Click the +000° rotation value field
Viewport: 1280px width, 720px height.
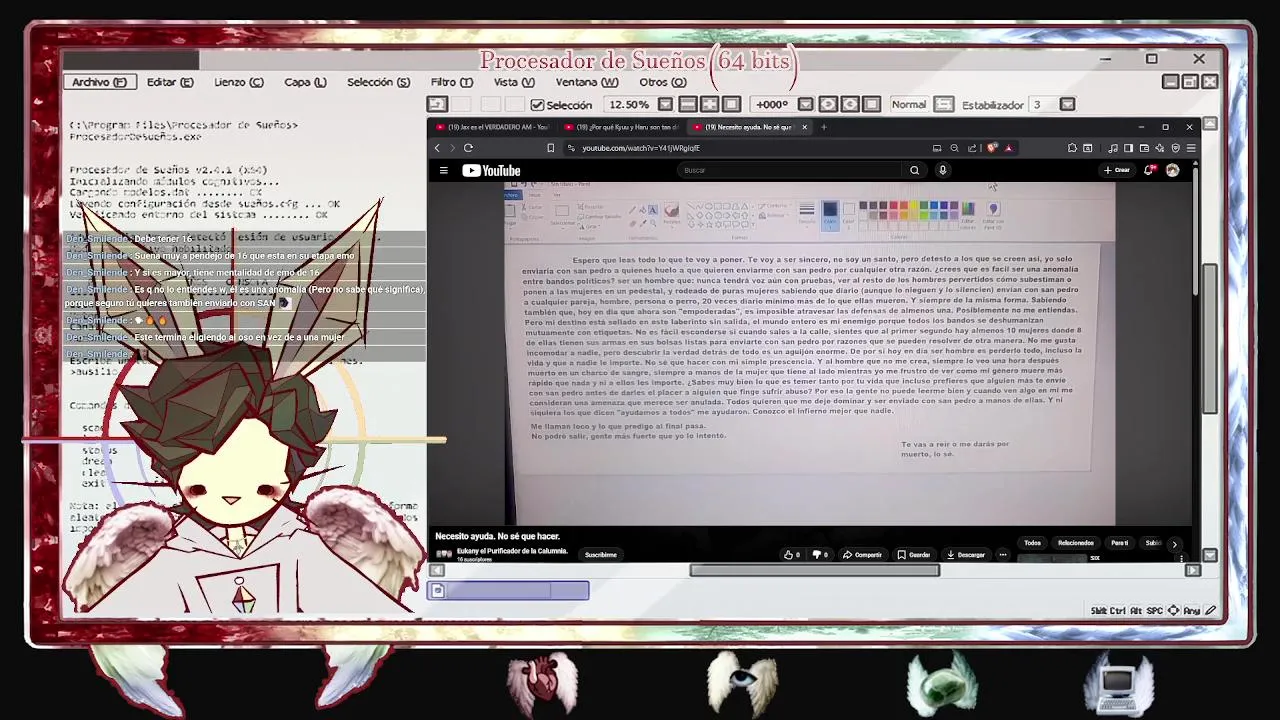(772, 105)
